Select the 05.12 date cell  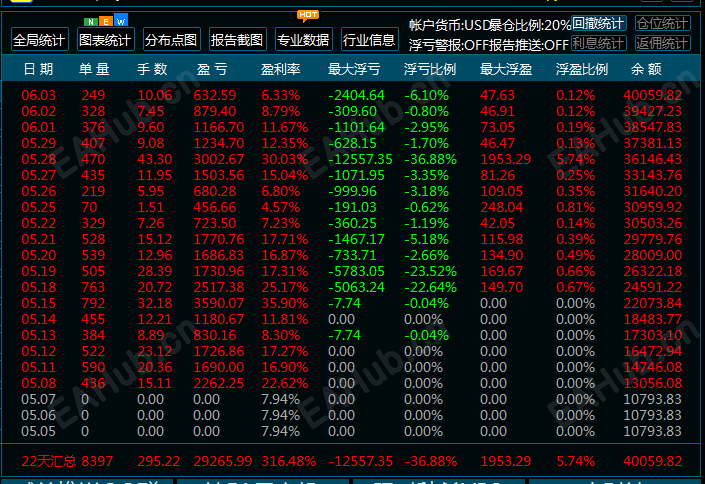point(39,352)
